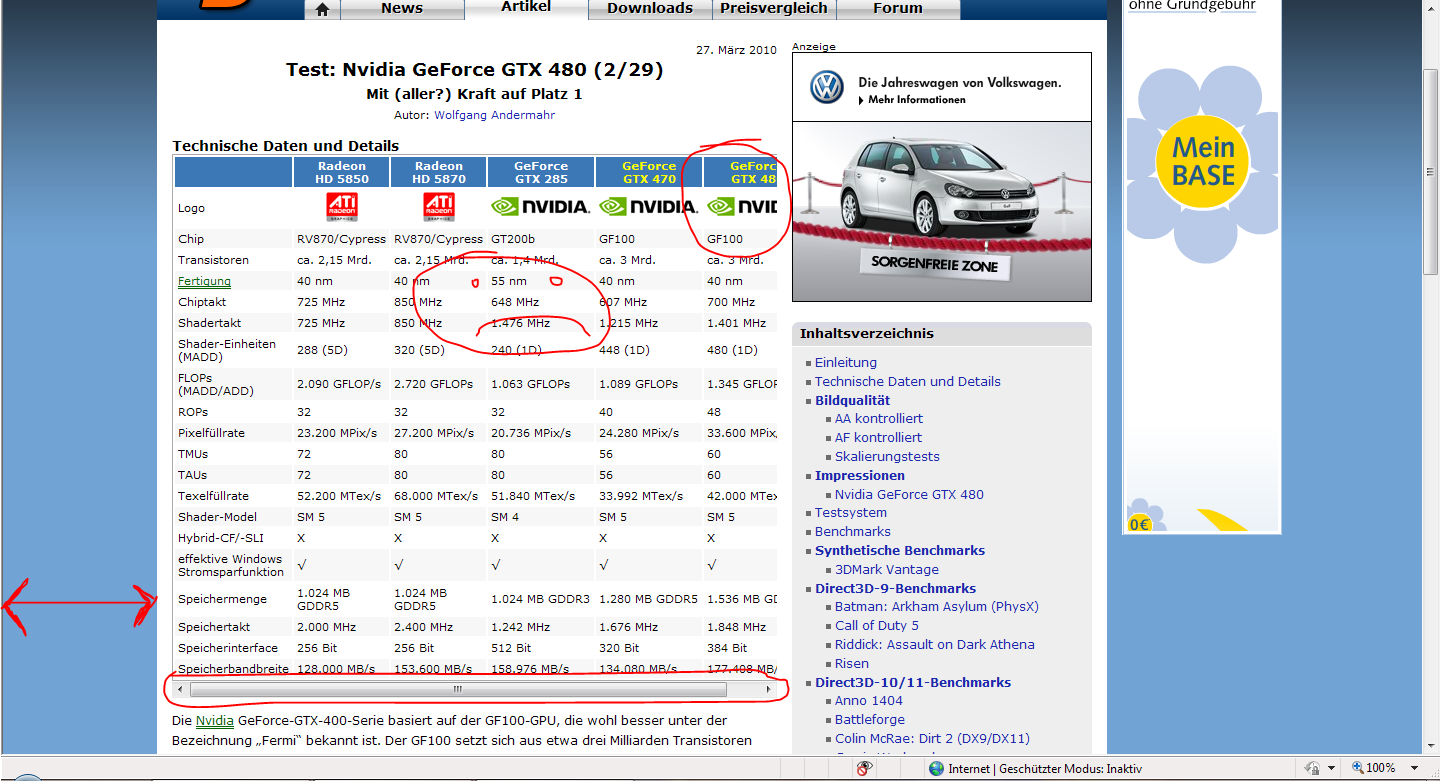Open Direct3D-9-Benchmarks contents link

point(895,589)
